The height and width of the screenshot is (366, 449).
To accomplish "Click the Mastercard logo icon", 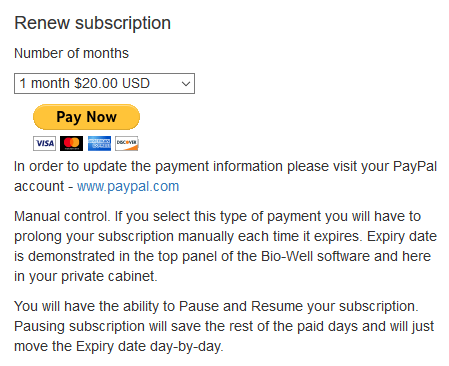I will pyautogui.click(x=72, y=143).
